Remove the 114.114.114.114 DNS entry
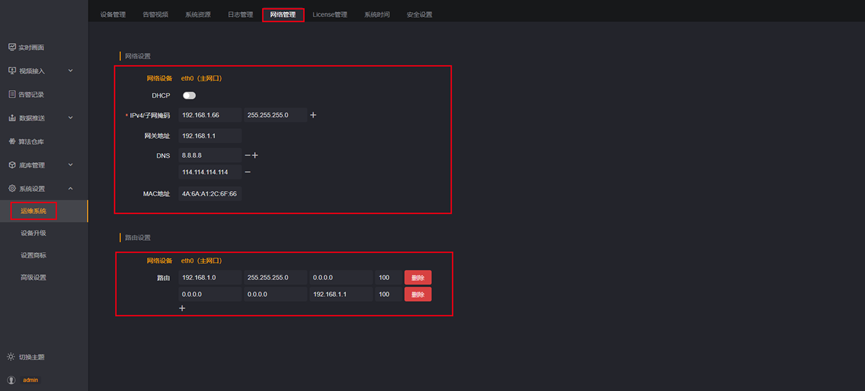 248,172
